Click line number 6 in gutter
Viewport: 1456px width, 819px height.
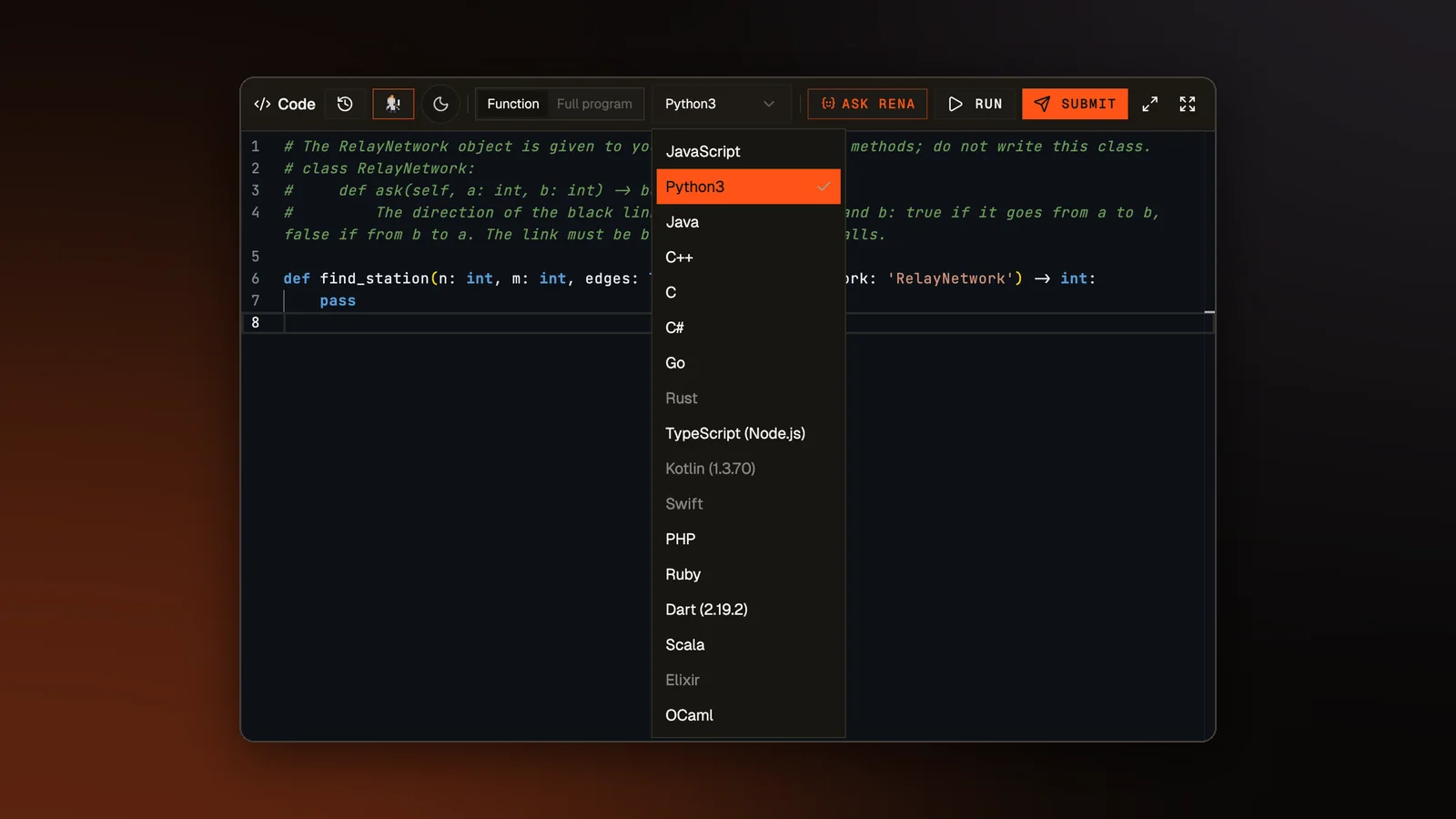tap(256, 278)
